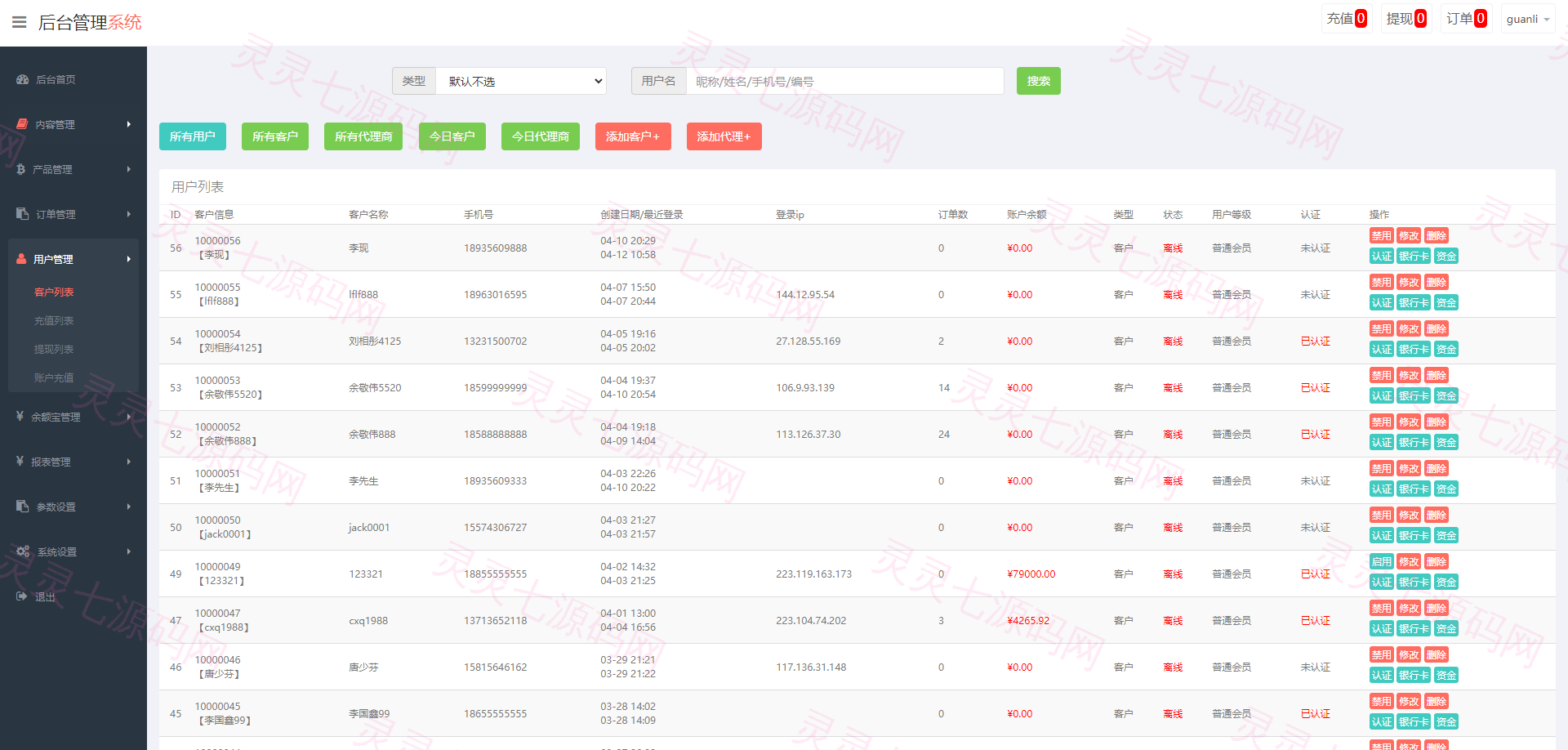Viewport: 1568px width, 750px height.
Task: Click 银行卡 for user 余敬伟5520
Action: pyautogui.click(x=1414, y=395)
